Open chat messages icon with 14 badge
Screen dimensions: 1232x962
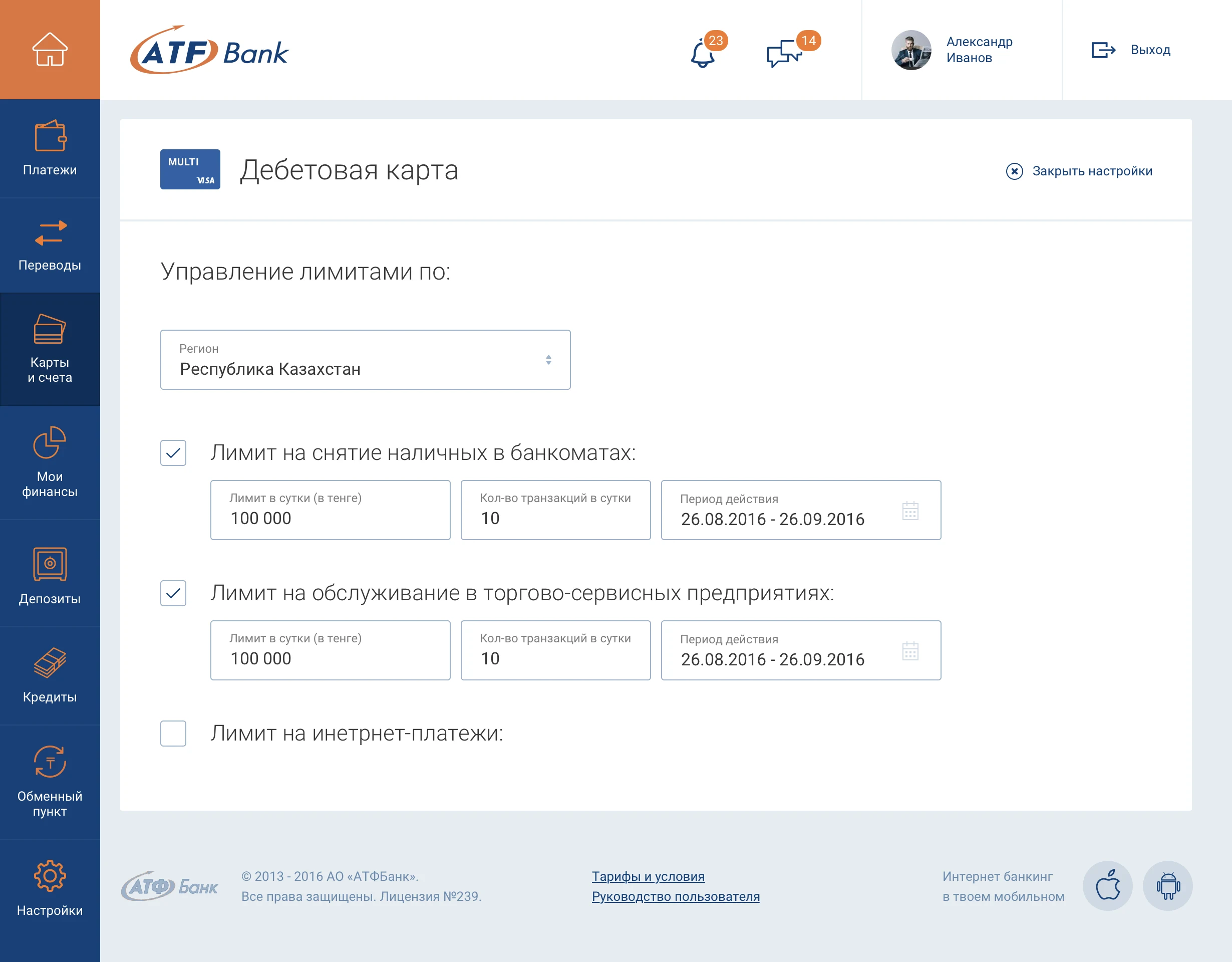[784, 54]
